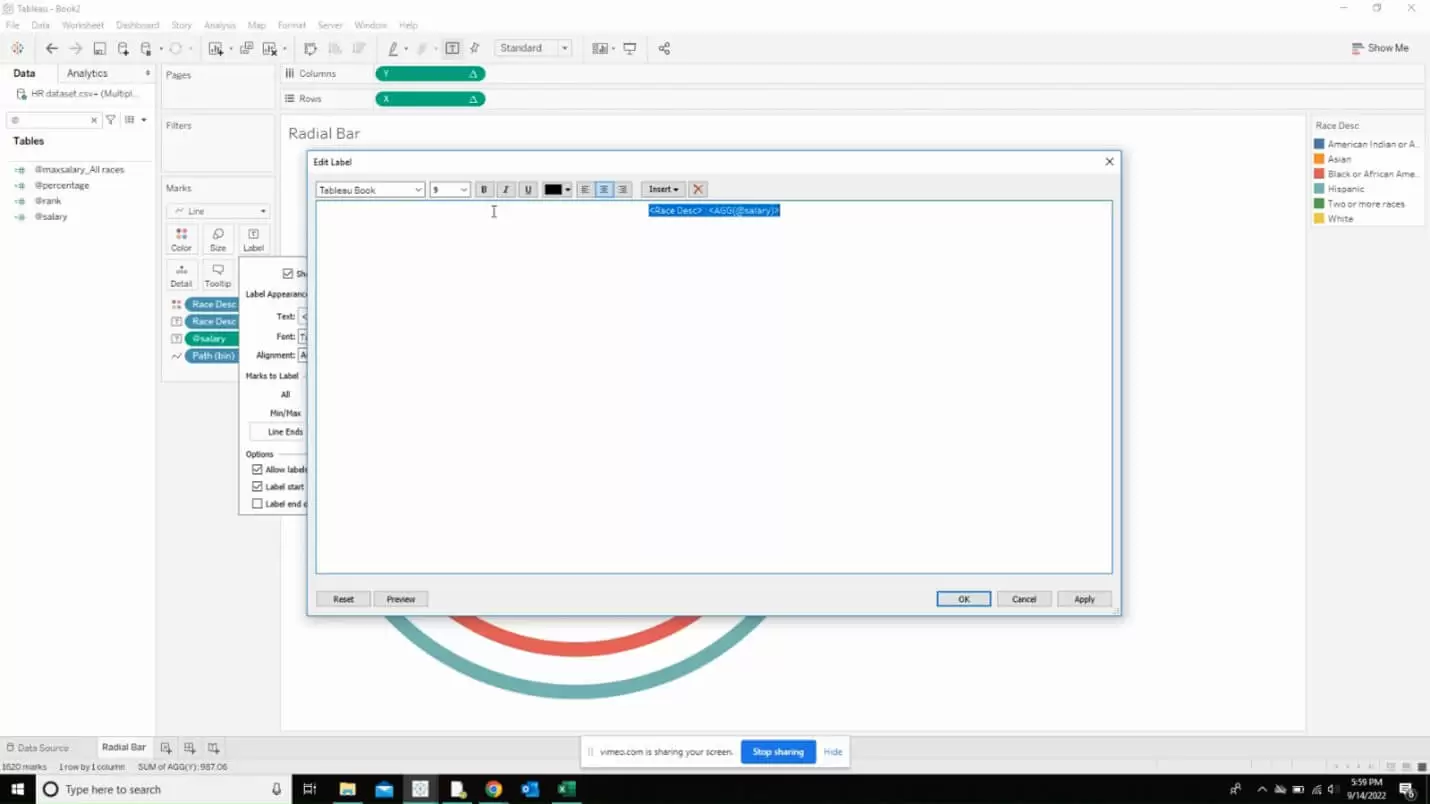Enable the Label end of line checkbox
This screenshot has height=804, width=1430.
(257, 504)
